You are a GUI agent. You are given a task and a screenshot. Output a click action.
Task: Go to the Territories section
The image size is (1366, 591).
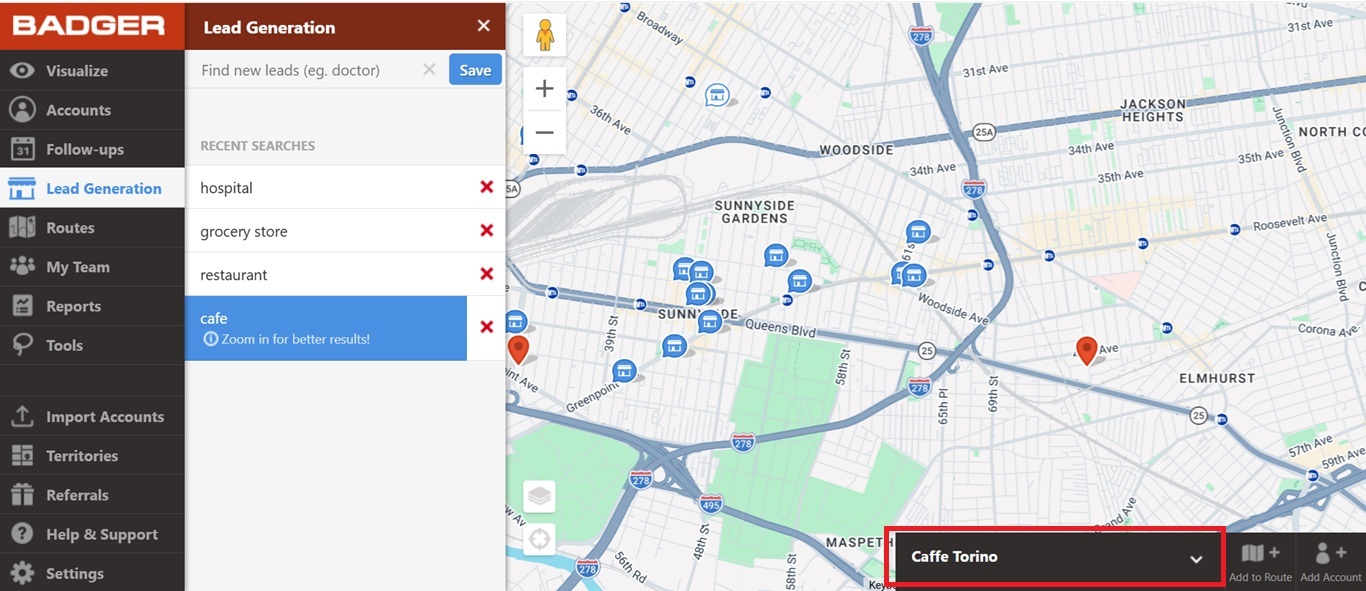coord(82,456)
